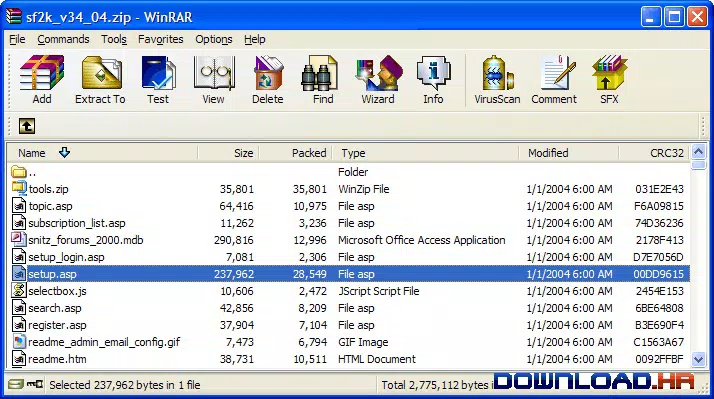Select the topic.asp file name

click(x=50, y=206)
